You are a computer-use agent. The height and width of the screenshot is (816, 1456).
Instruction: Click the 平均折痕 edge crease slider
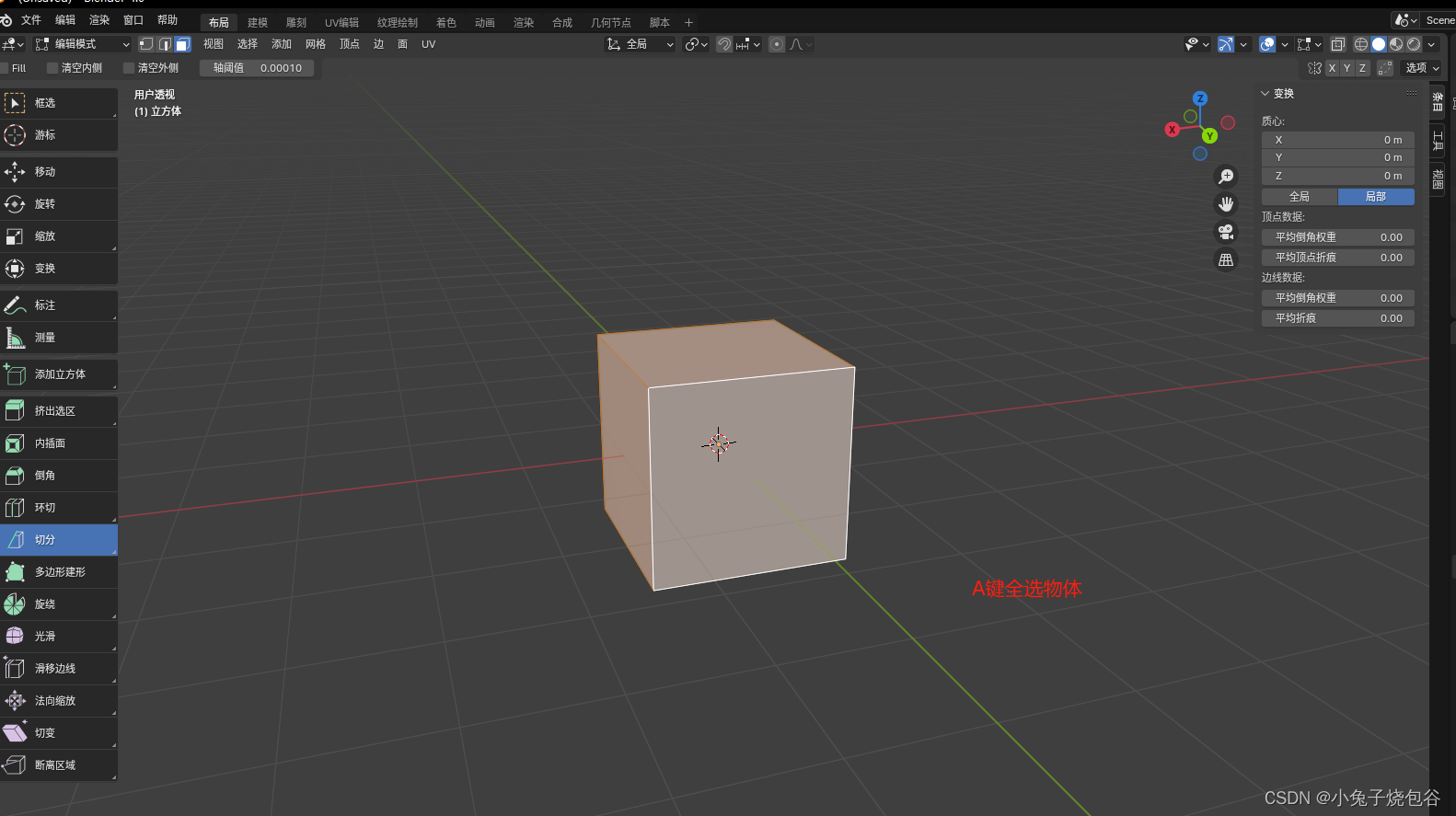[1338, 318]
